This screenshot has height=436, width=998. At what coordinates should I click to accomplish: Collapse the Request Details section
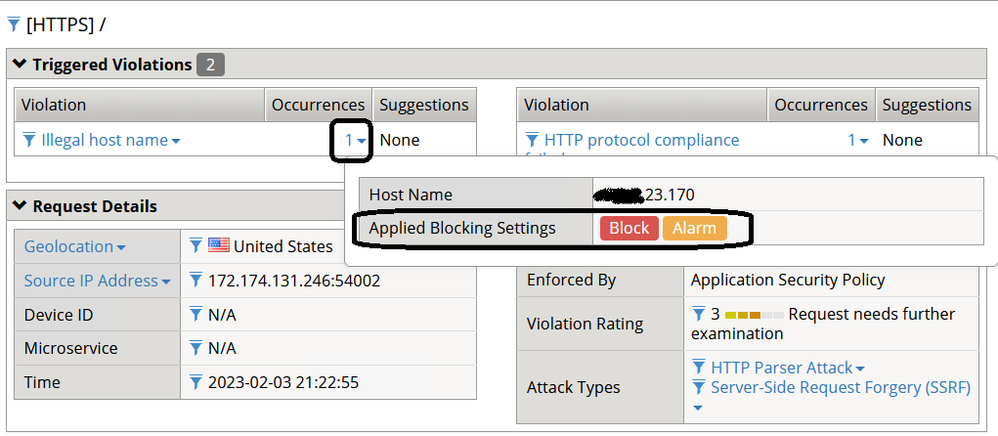(19, 207)
